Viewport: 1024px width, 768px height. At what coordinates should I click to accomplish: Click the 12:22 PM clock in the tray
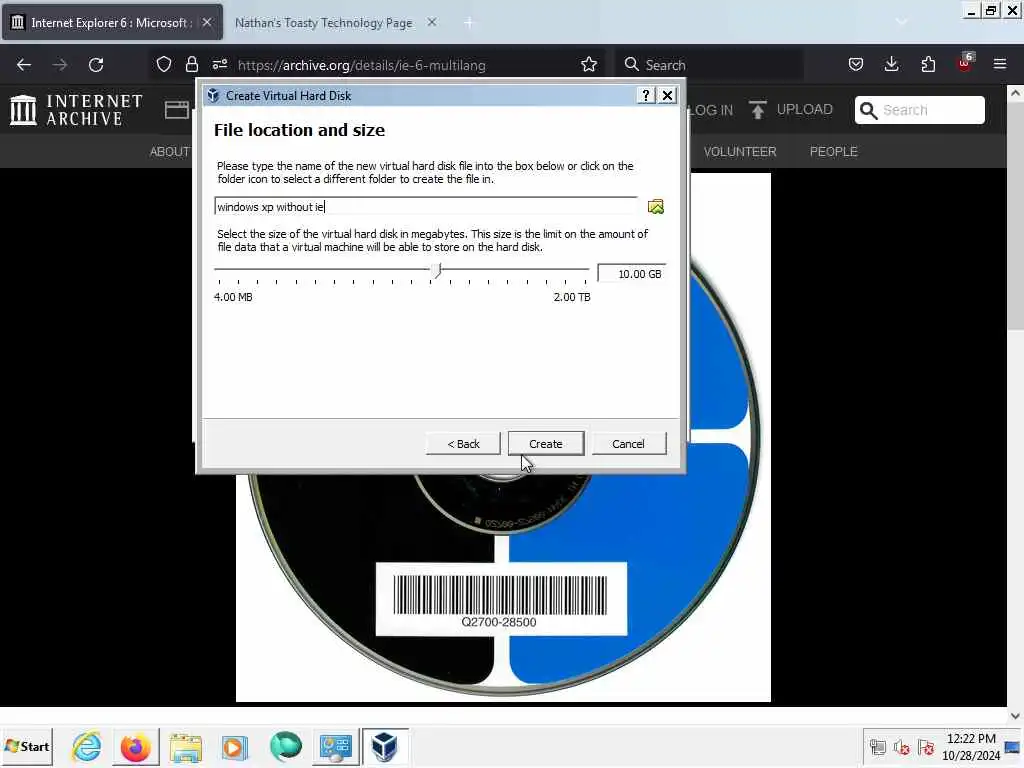[x=970, y=739]
